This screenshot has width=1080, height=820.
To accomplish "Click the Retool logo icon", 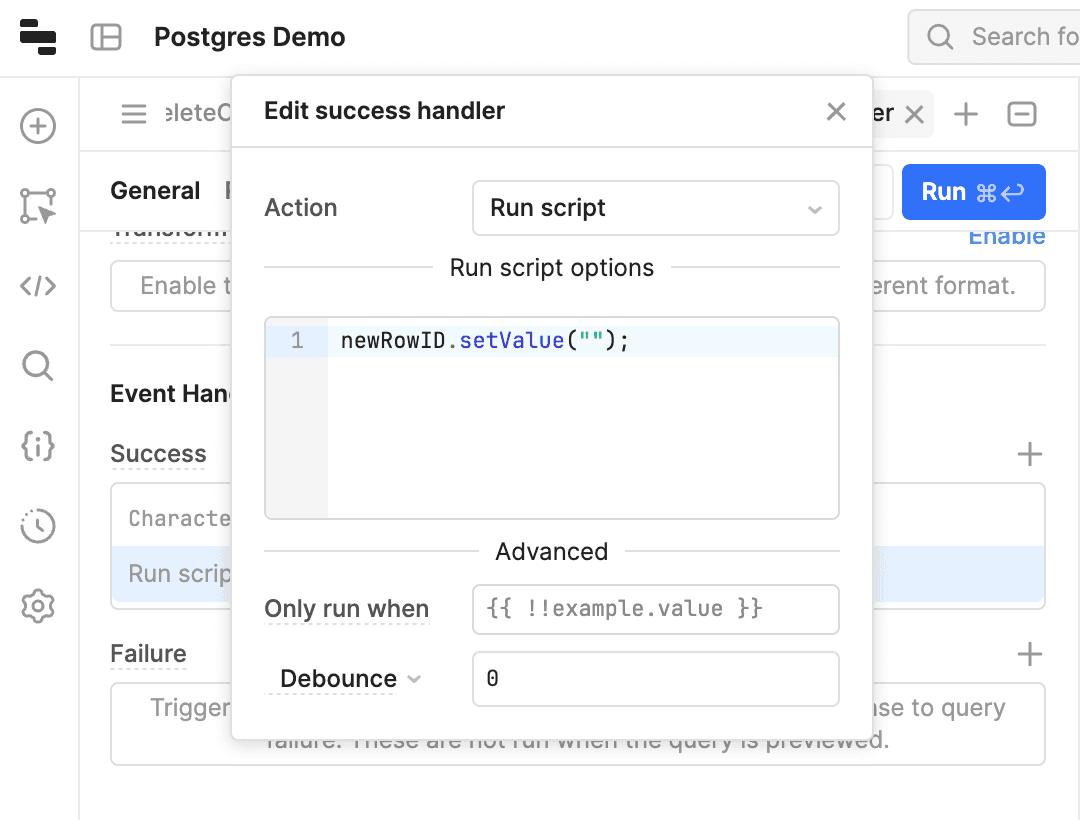I will coord(38,37).
